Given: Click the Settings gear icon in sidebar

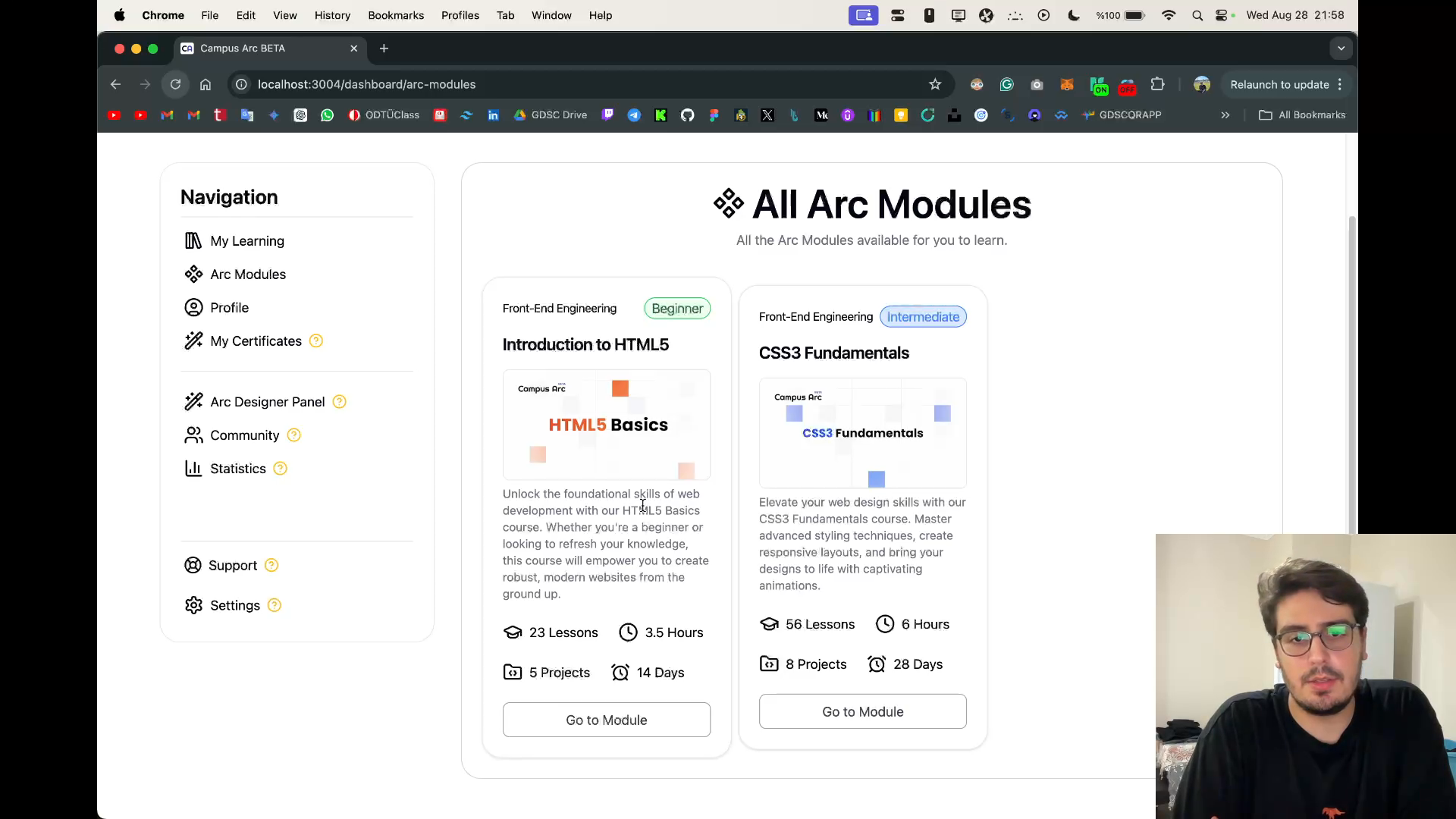Looking at the screenshot, I should [x=193, y=605].
